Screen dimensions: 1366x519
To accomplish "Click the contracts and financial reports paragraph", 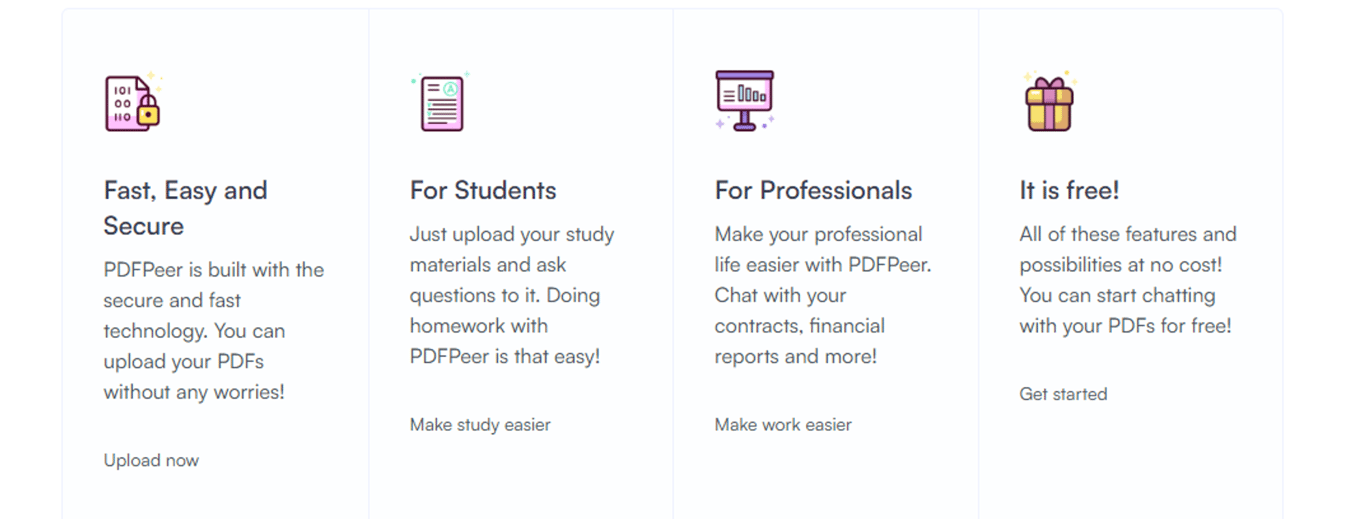I will coord(823,295).
